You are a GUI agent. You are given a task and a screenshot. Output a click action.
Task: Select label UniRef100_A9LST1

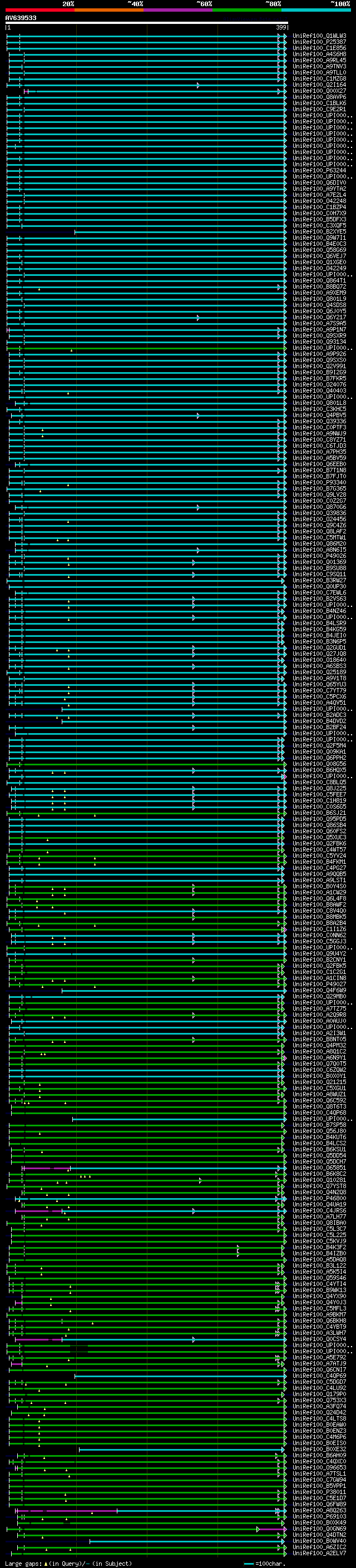coord(319,879)
